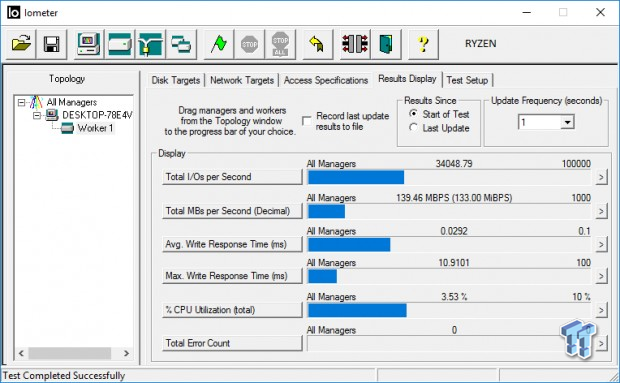The width and height of the screenshot is (620, 383).
Task: Disconnect selected worker or manager
Action: click(x=355, y=44)
